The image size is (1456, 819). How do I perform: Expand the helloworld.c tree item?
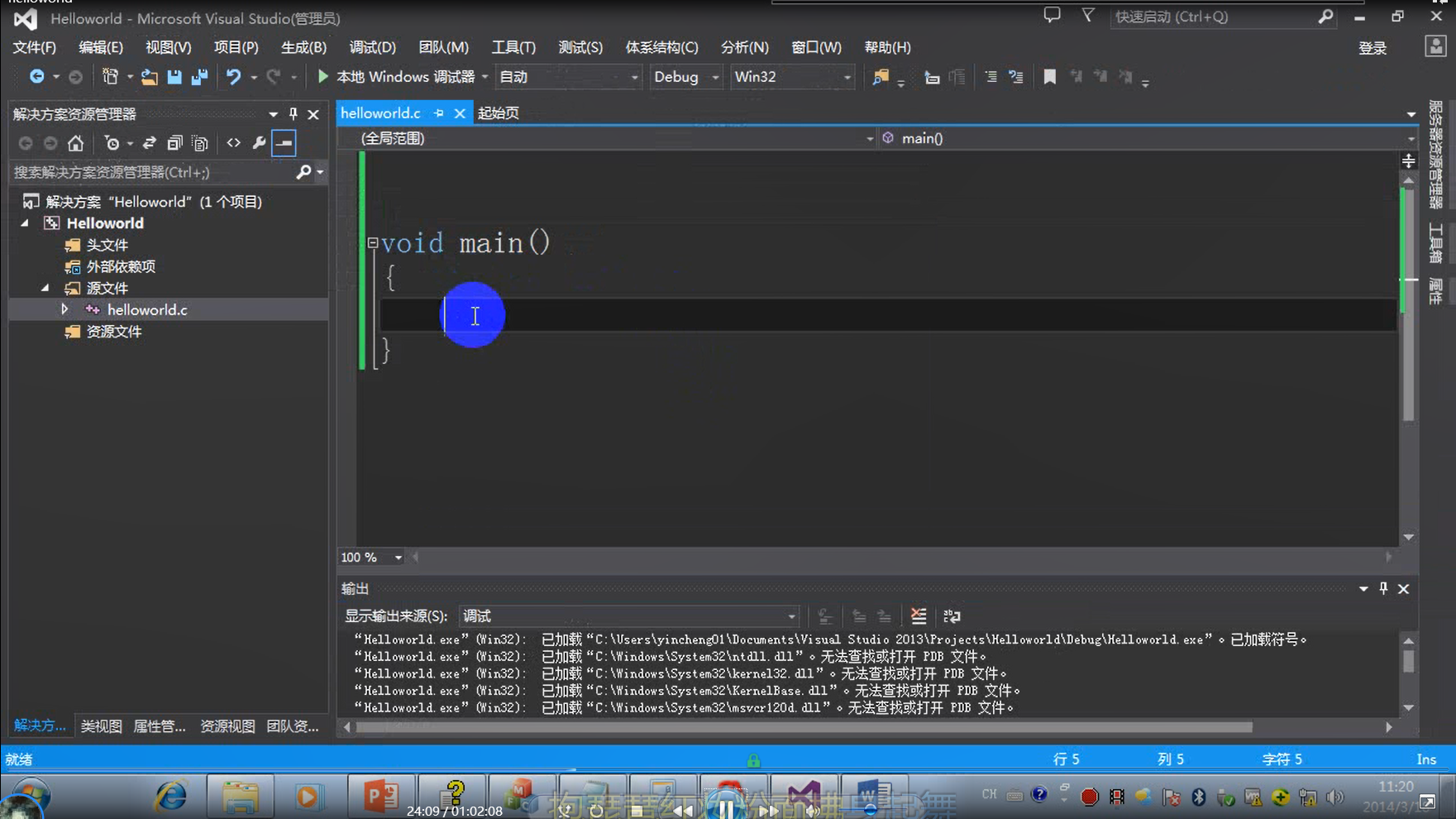pos(64,309)
